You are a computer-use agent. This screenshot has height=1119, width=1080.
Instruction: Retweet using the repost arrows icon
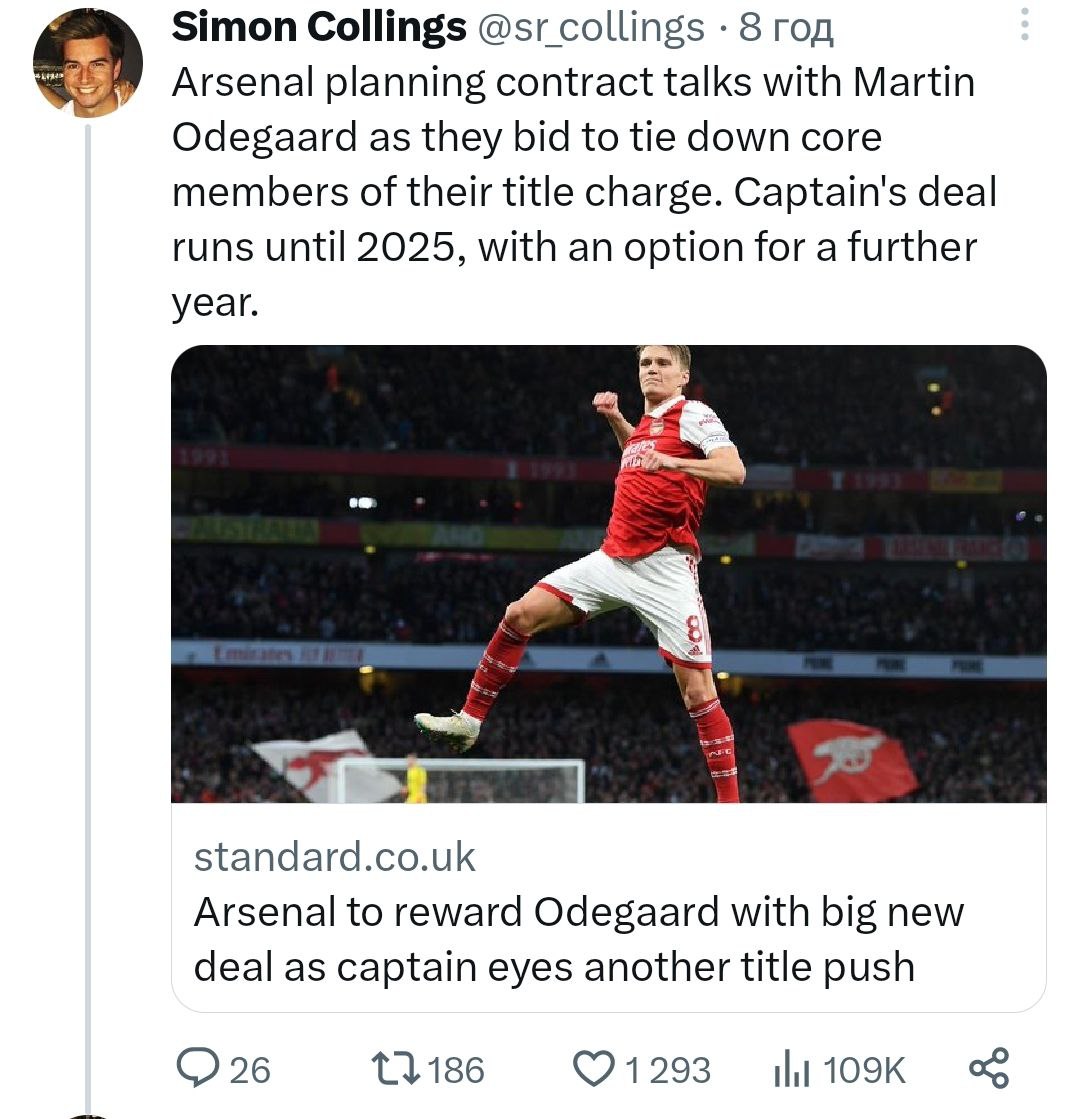(x=396, y=1068)
